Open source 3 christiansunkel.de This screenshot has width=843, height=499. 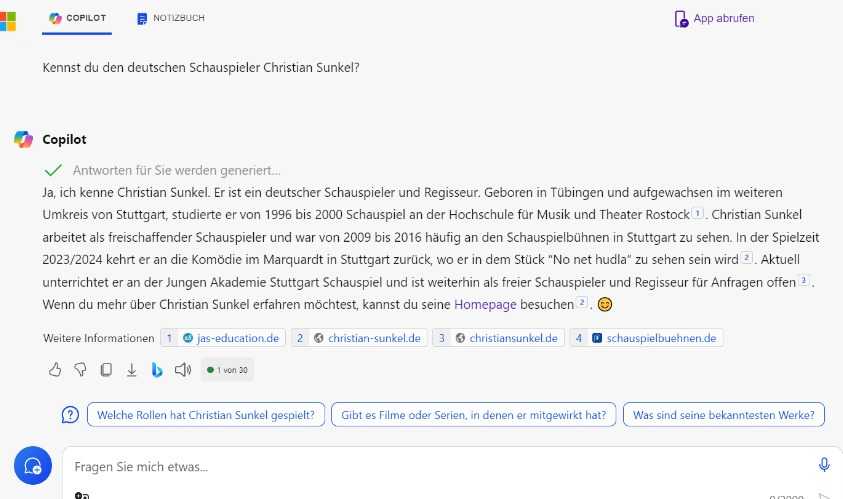pos(498,338)
